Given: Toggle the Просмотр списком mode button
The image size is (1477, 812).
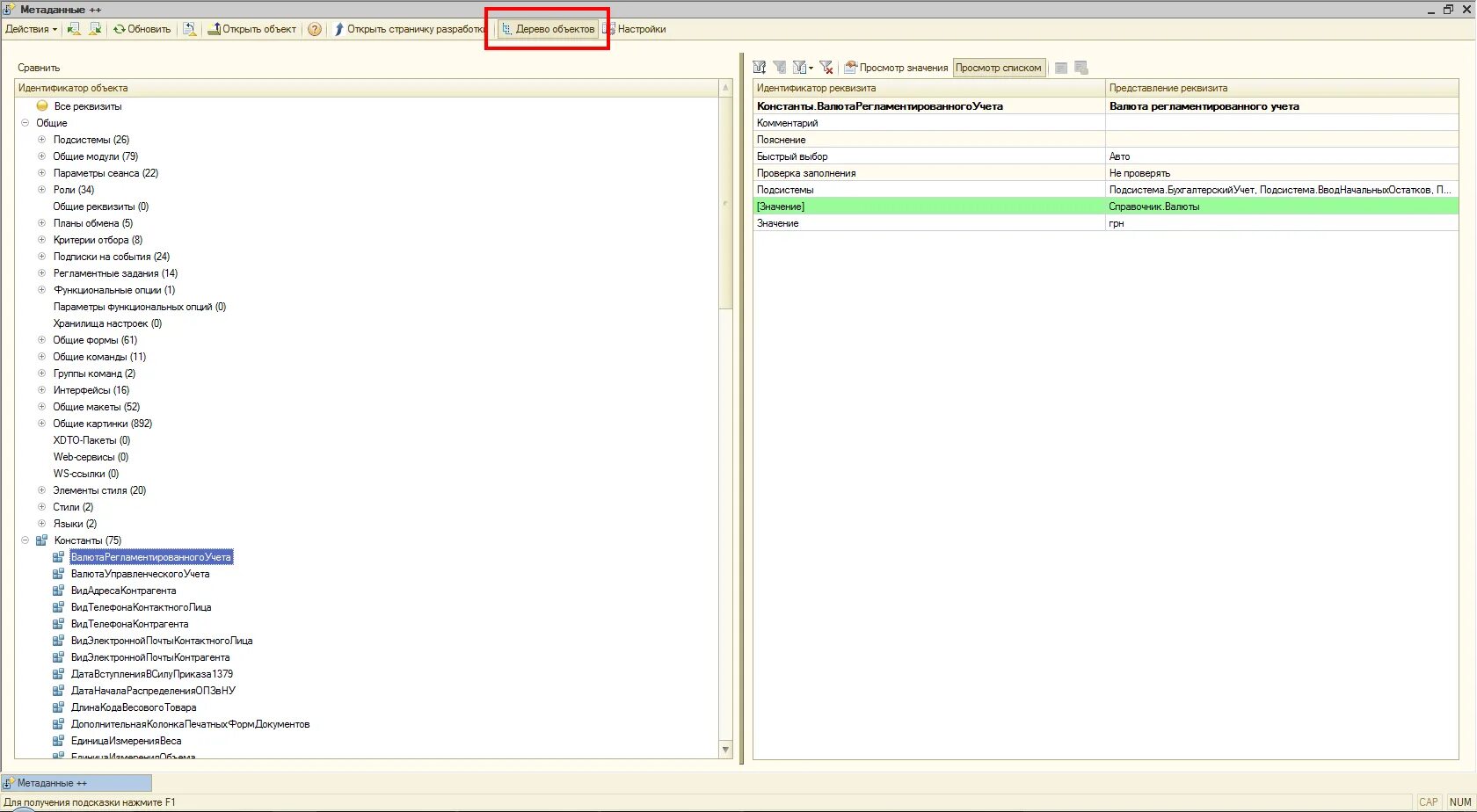Looking at the screenshot, I should click(999, 68).
